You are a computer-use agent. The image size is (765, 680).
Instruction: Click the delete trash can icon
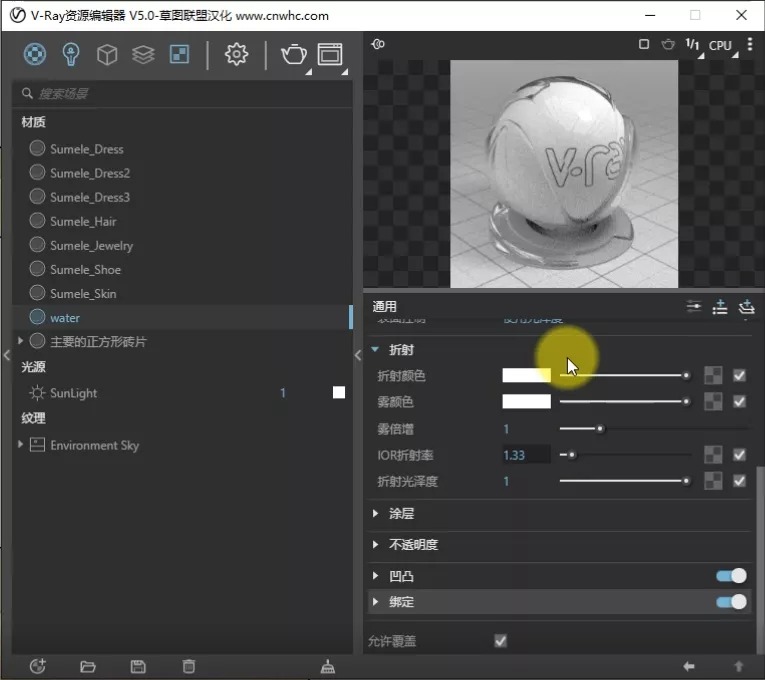pyautogui.click(x=189, y=666)
